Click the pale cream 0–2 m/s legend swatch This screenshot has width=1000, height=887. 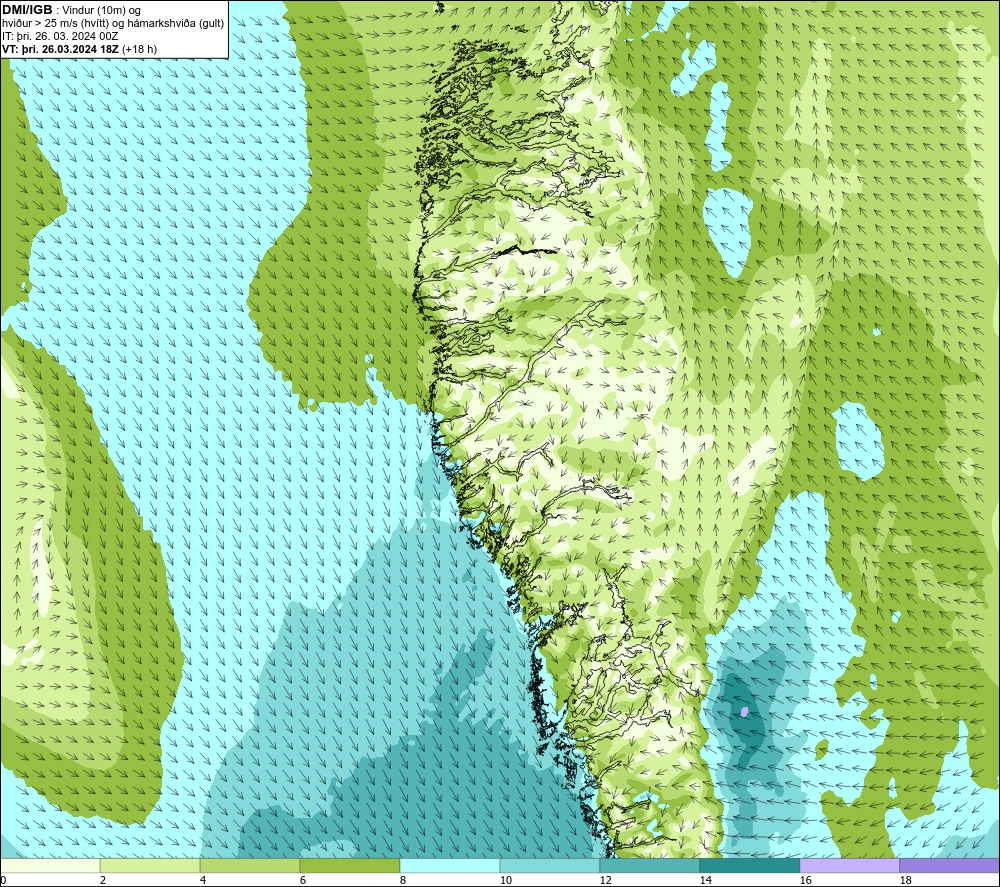pyautogui.click(x=50, y=866)
